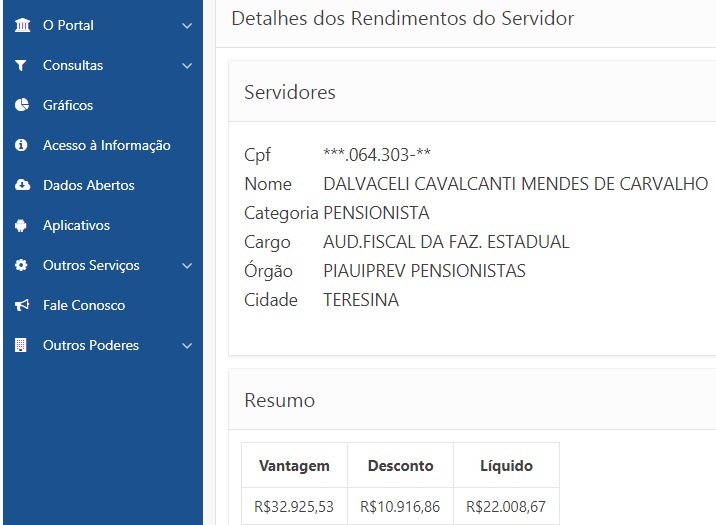Click the Categoria field label
The width and height of the screenshot is (716, 525).
click(x=281, y=213)
